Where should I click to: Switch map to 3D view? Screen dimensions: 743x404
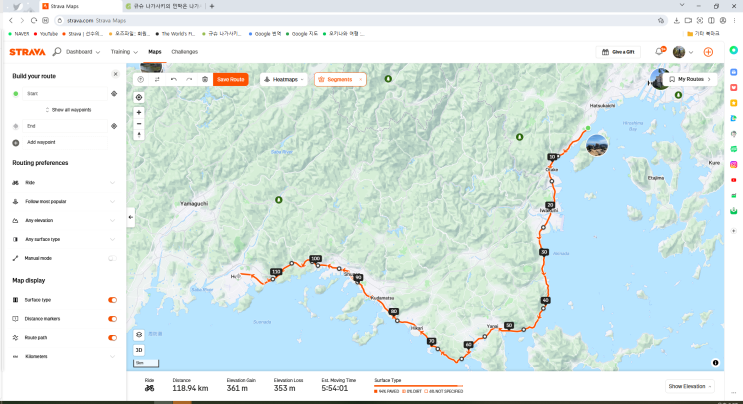(139, 350)
